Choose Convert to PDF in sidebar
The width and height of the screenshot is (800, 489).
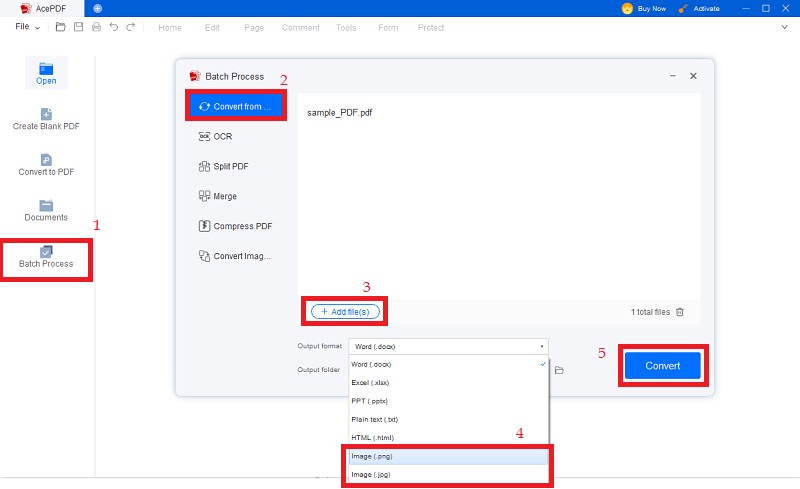click(46, 165)
